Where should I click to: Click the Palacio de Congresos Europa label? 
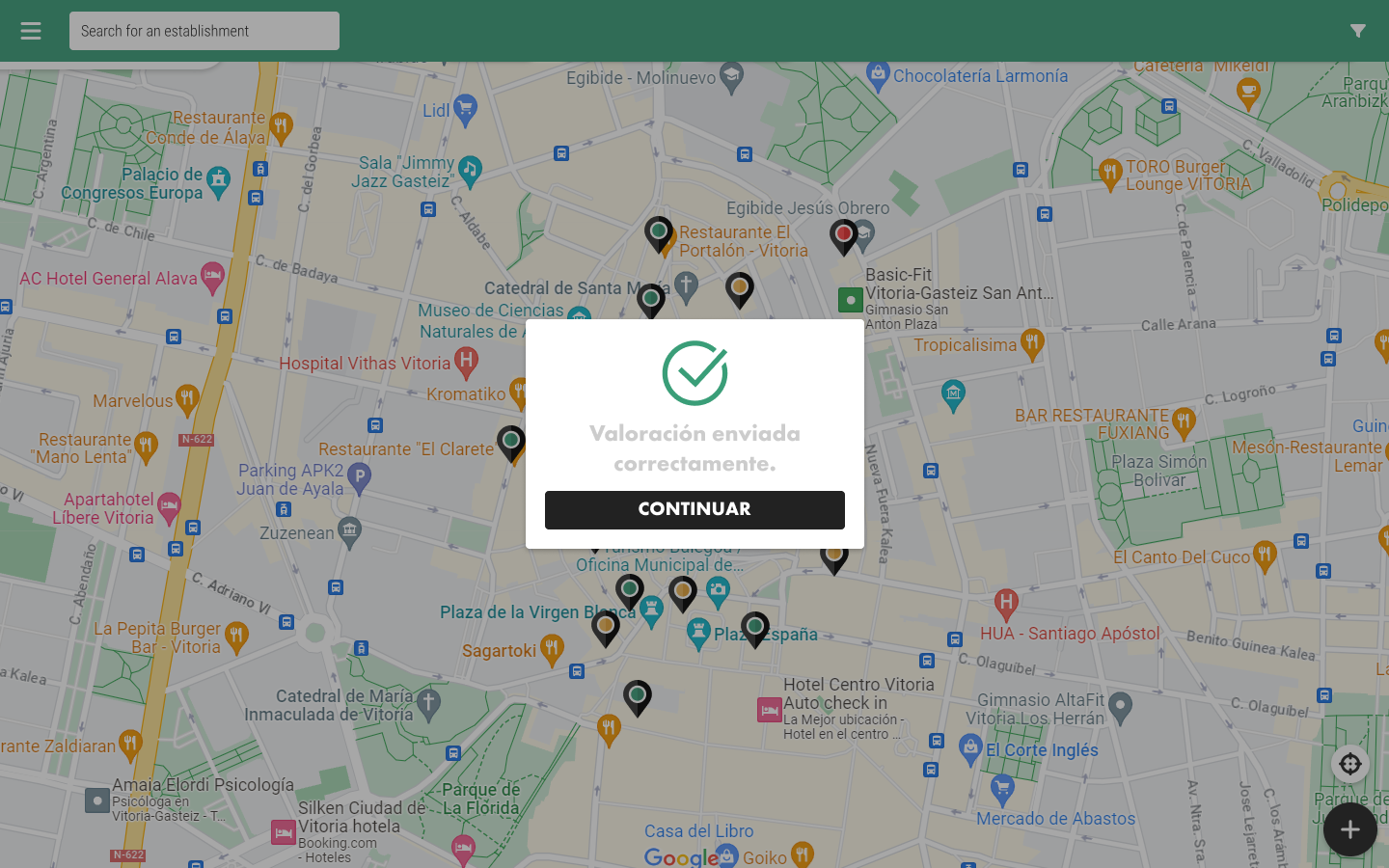pyautogui.click(x=132, y=183)
